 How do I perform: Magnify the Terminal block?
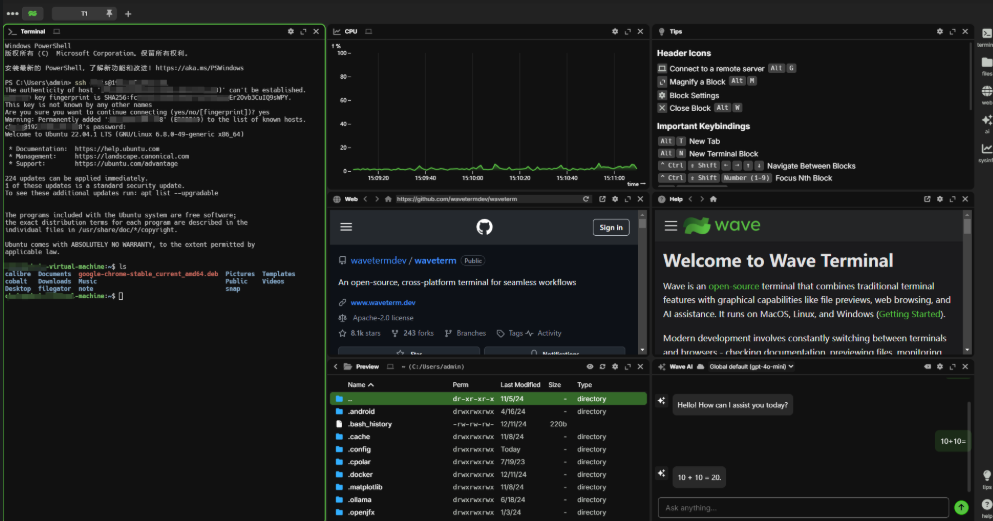(x=303, y=31)
